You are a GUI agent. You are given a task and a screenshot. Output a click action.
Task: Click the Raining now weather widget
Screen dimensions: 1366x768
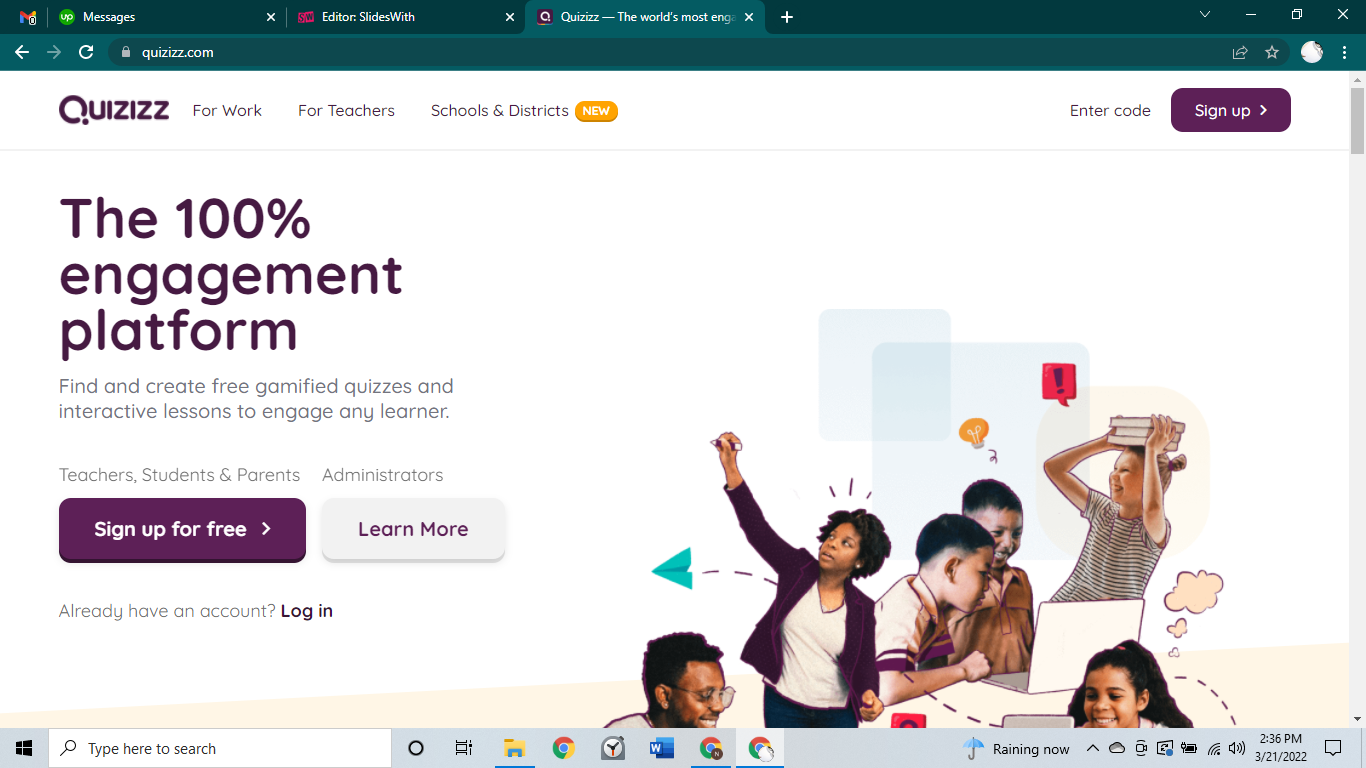tap(1016, 748)
